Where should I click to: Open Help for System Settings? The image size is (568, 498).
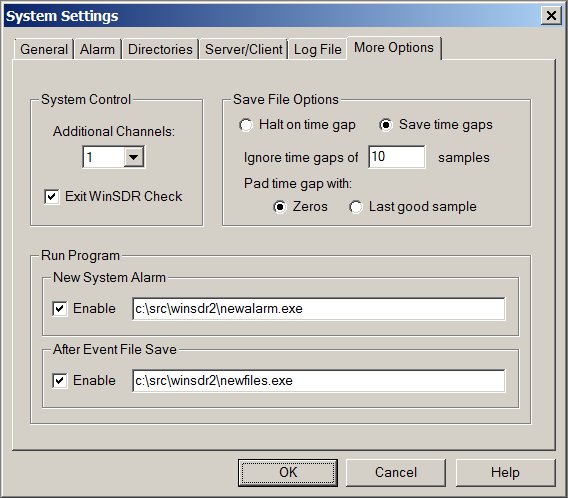click(505, 473)
